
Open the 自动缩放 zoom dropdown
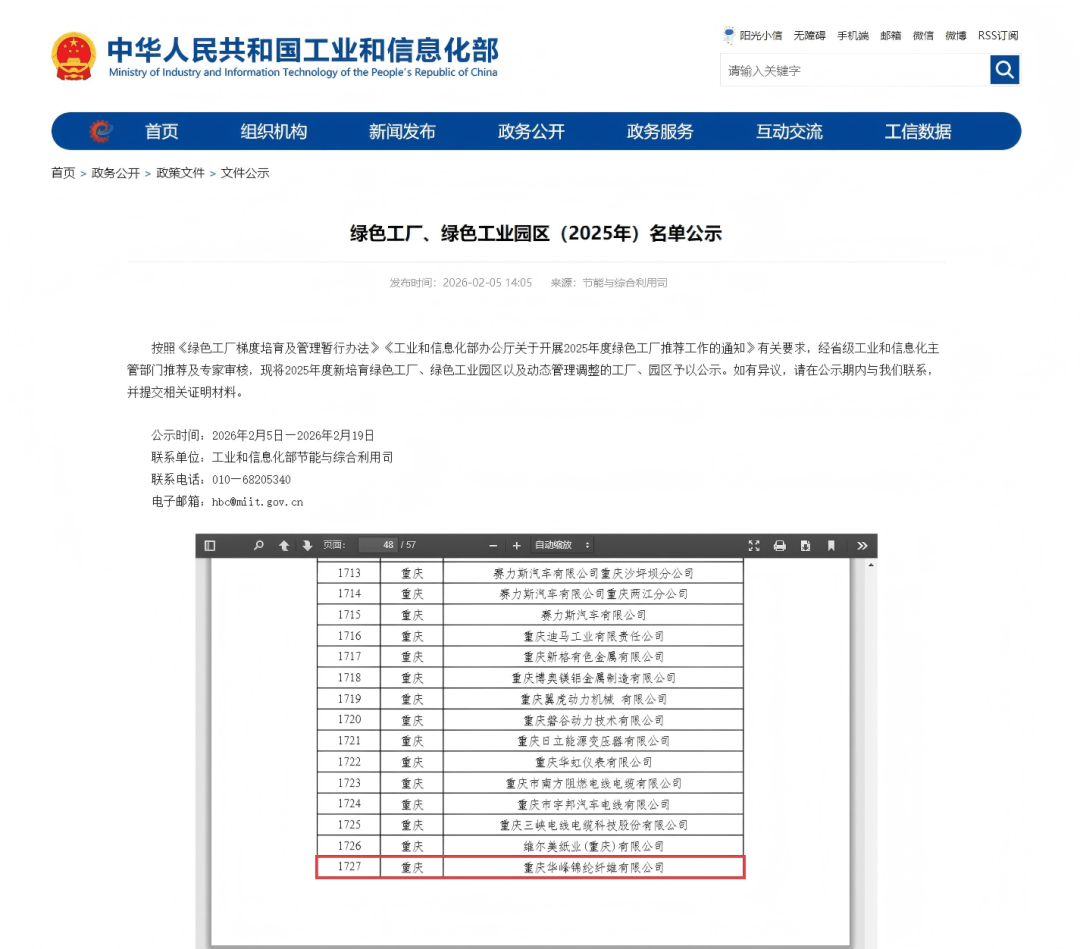563,545
